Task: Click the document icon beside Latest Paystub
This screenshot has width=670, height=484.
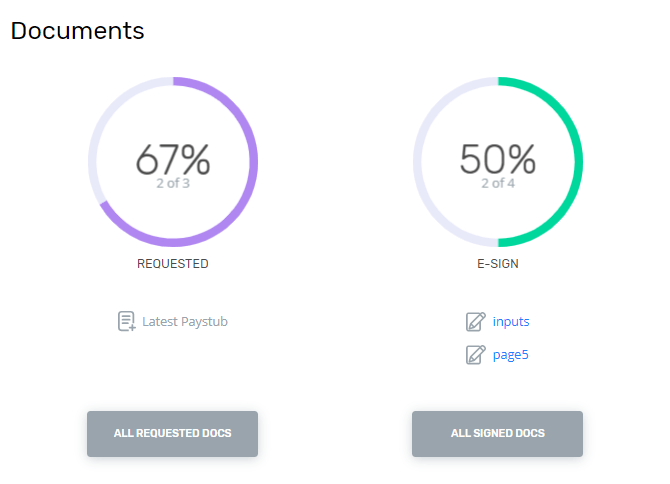Action: pos(126,321)
